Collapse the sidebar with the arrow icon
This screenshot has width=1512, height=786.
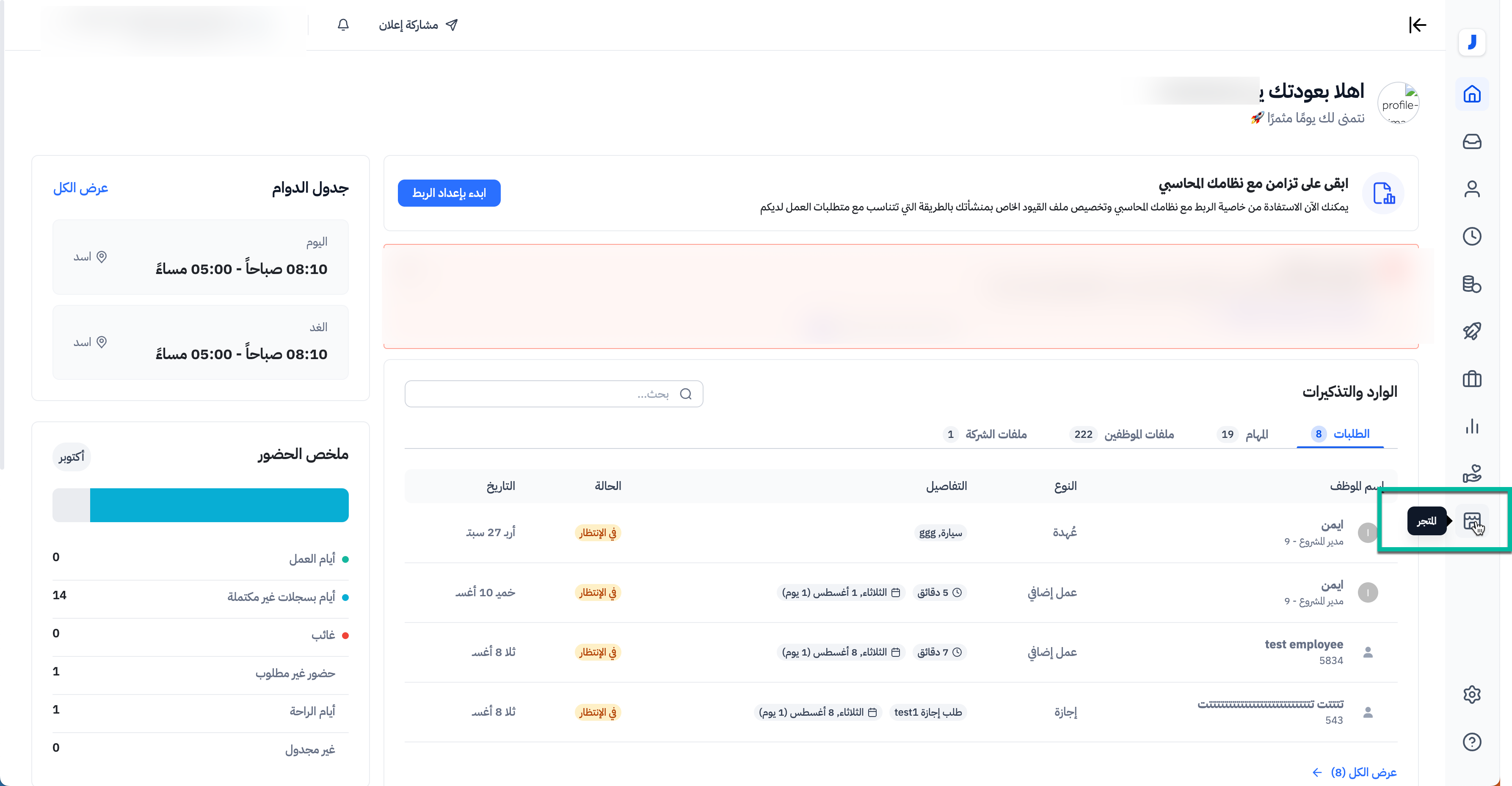[1418, 25]
